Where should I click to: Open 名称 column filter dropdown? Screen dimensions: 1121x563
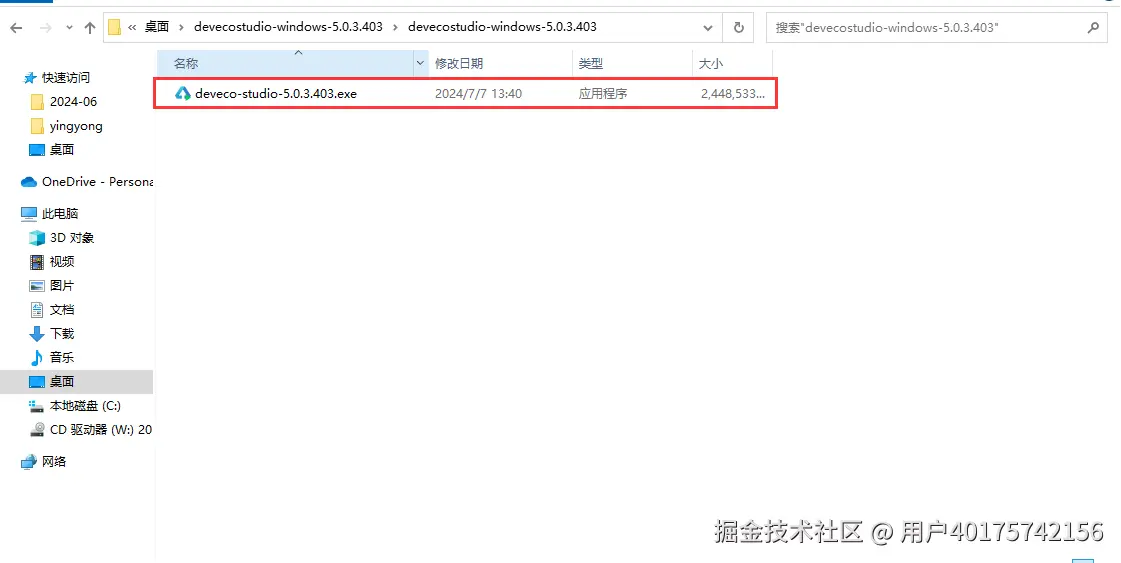pyautogui.click(x=420, y=64)
